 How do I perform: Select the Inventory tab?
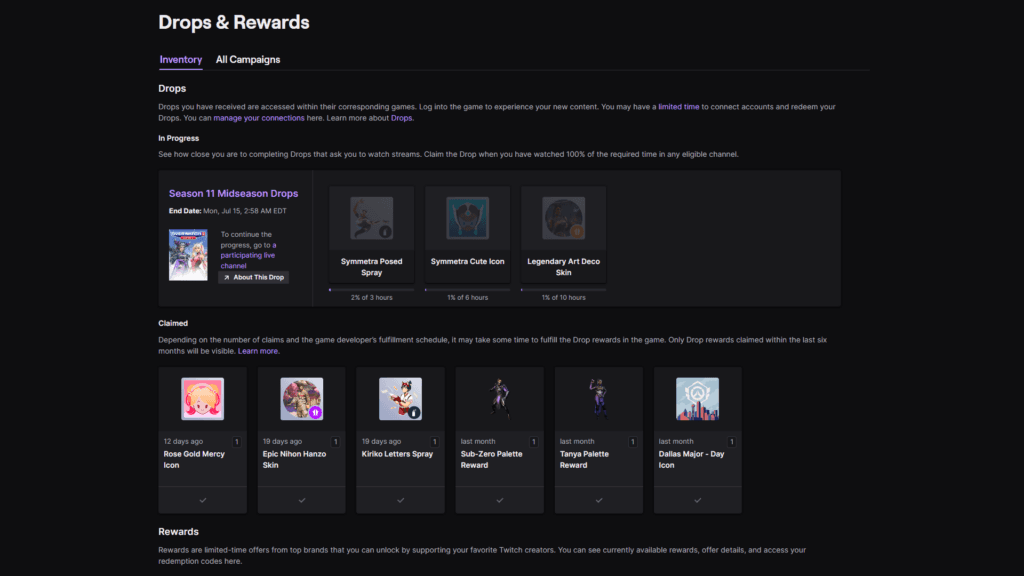tap(181, 60)
